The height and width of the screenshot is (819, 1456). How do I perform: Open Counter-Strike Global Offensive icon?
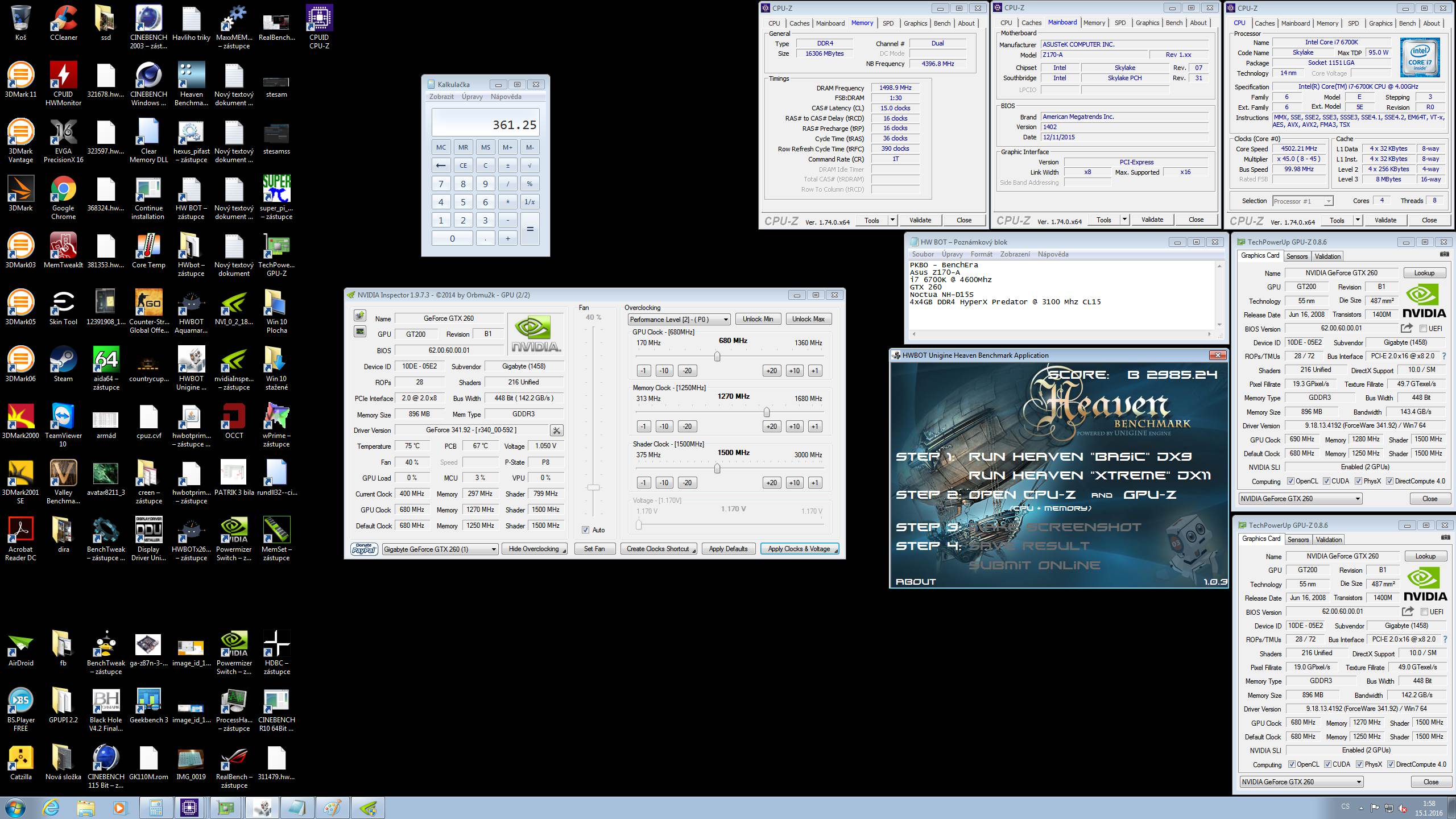point(148,311)
